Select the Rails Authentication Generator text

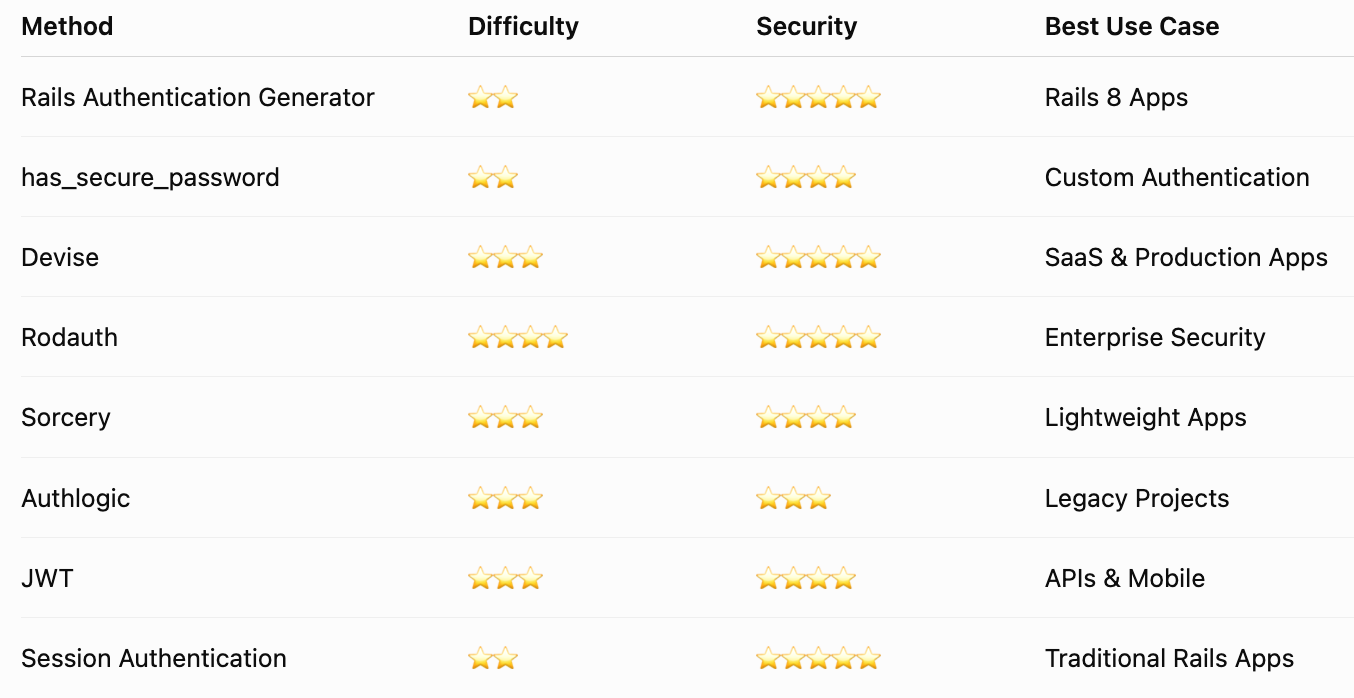pos(198,98)
